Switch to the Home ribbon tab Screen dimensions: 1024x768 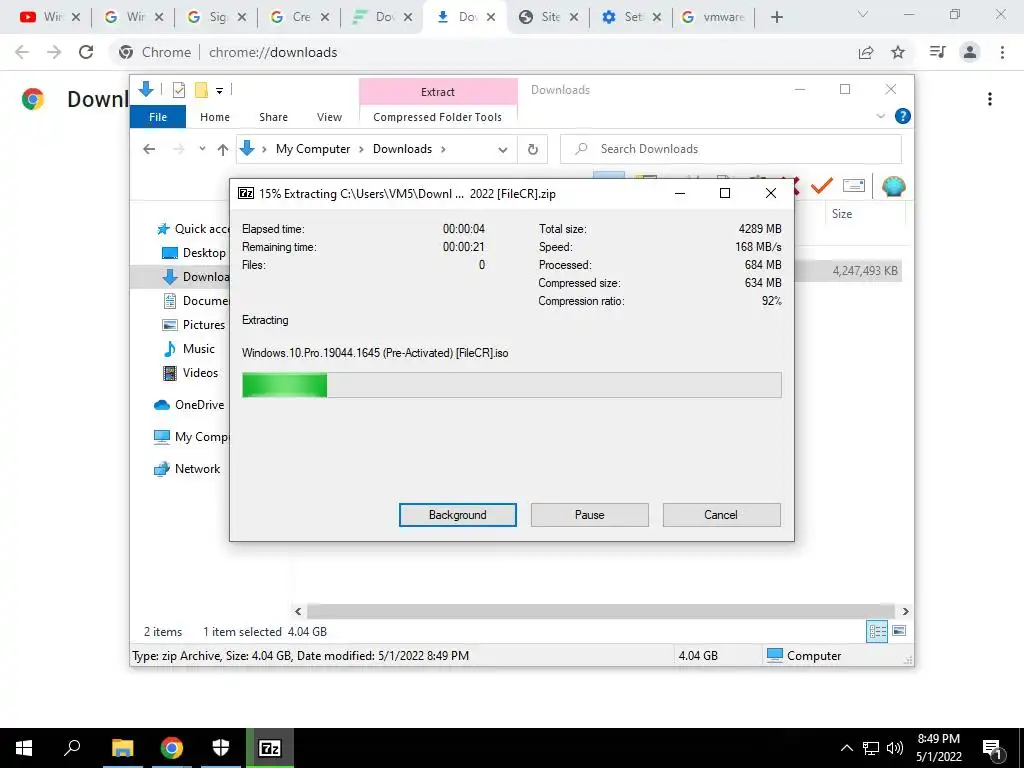point(215,117)
